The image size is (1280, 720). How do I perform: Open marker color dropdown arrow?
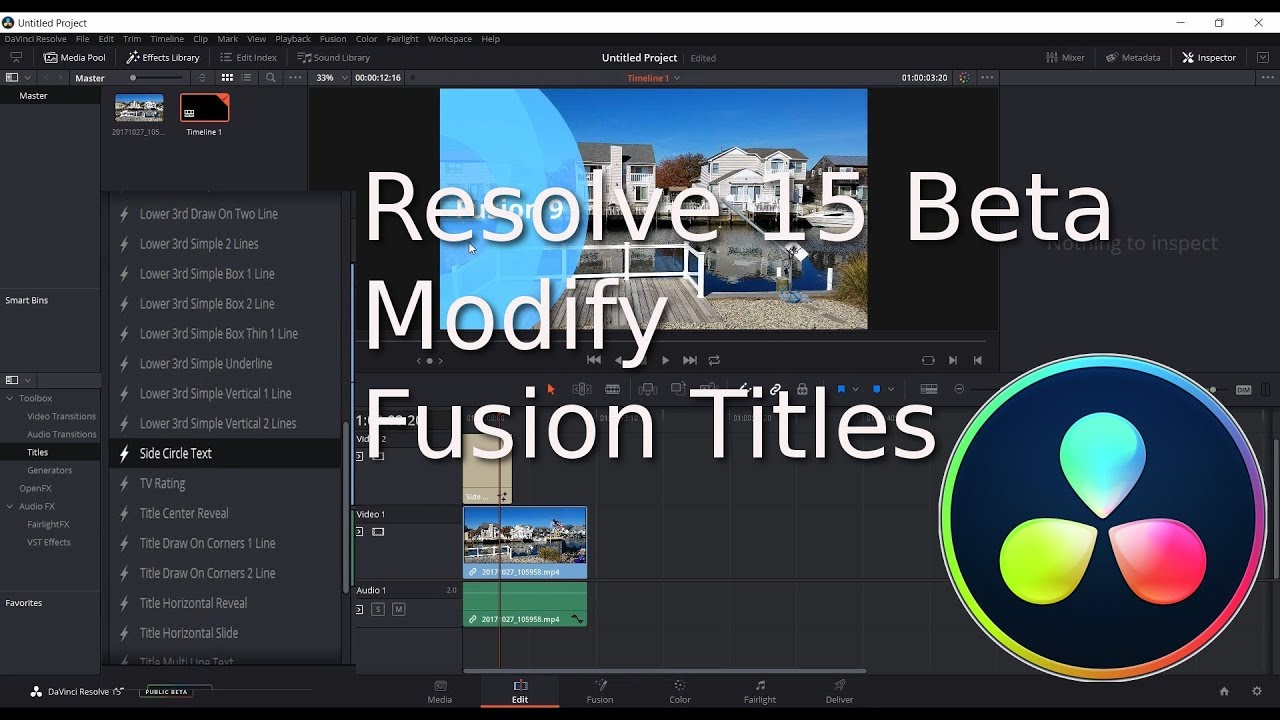click(890, 389)
